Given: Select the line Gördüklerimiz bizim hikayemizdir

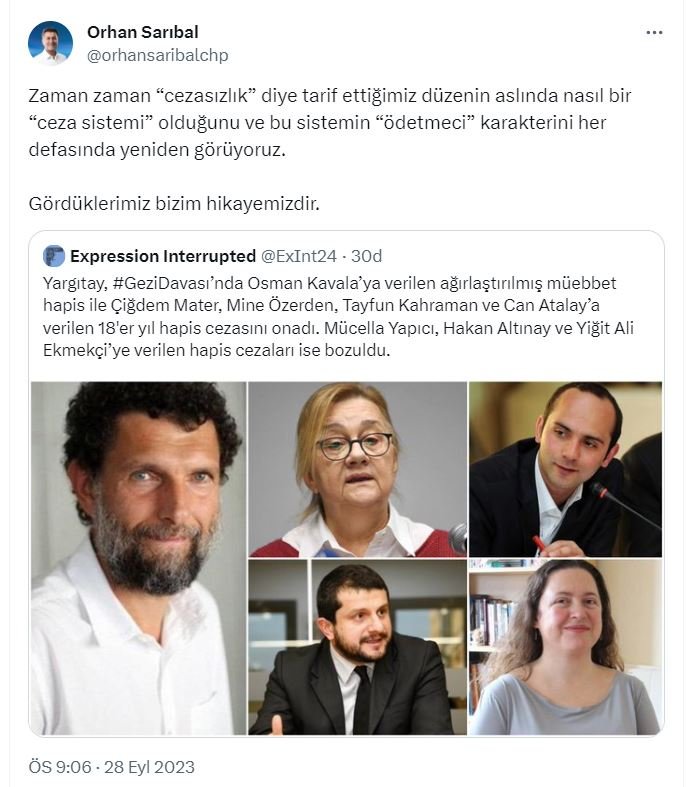Looking at the screenshot, I should [x=174, y=204].
